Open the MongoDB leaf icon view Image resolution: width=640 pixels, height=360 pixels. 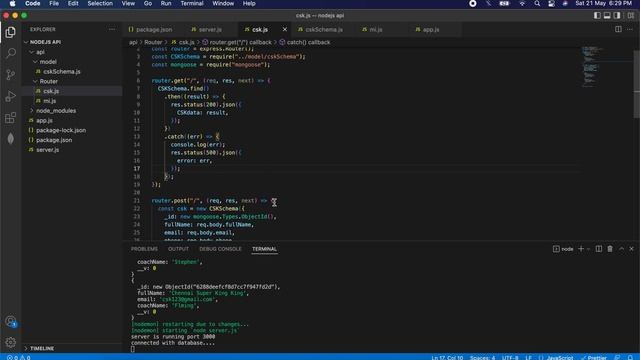[11, 139]
